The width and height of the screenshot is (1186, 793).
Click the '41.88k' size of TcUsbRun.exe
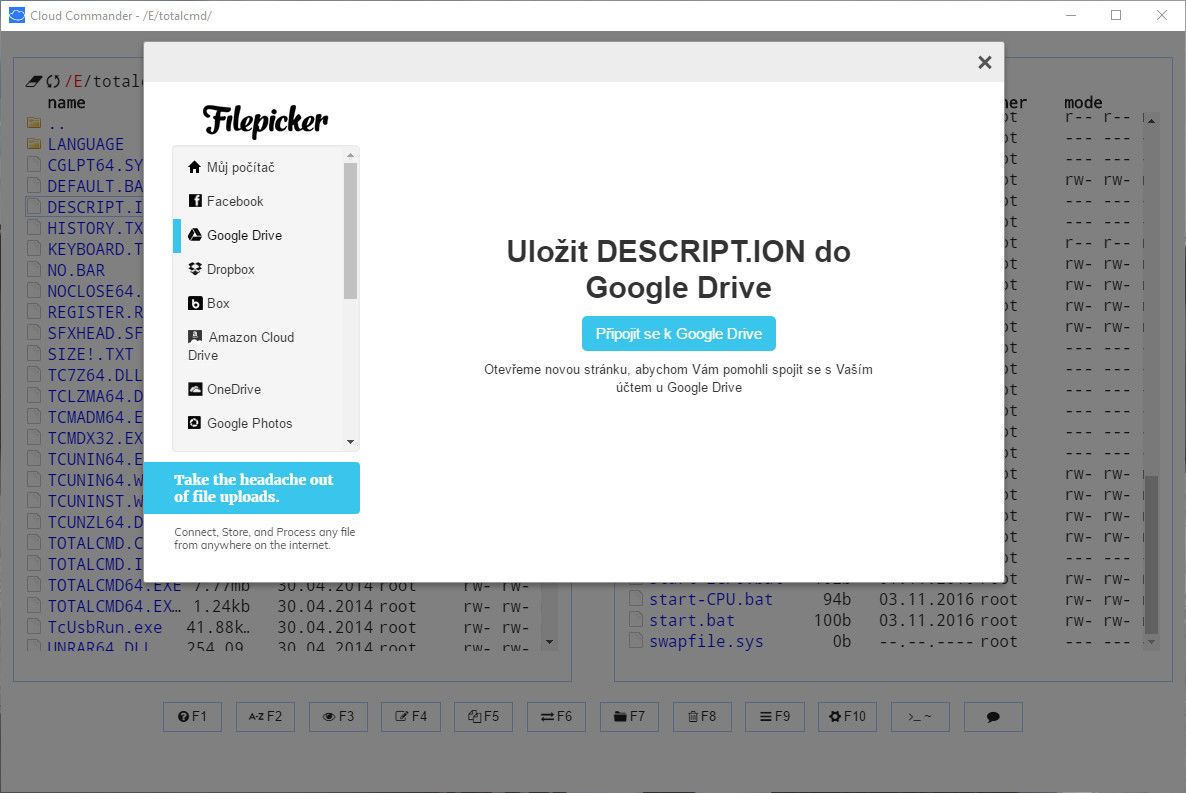(218, 627)
